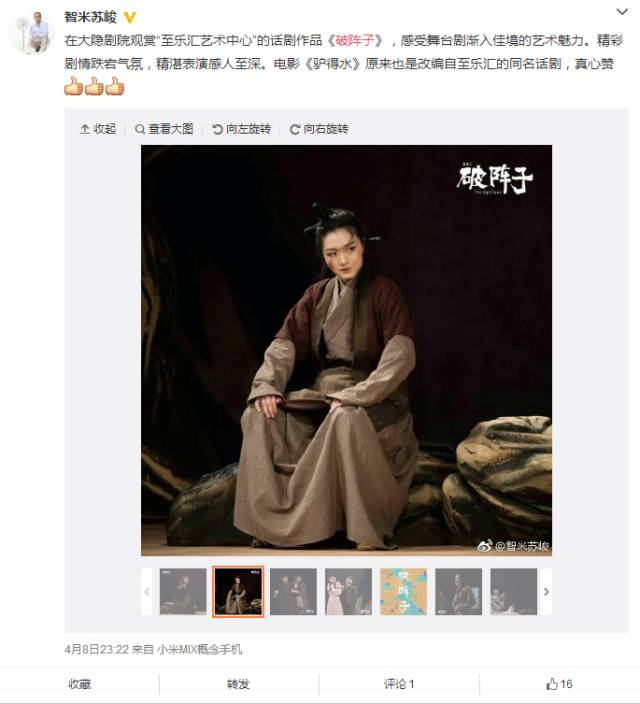Rotate image left with 向左旋转
The height and width of the screenshot is (704, 640).
coord(241,129)
